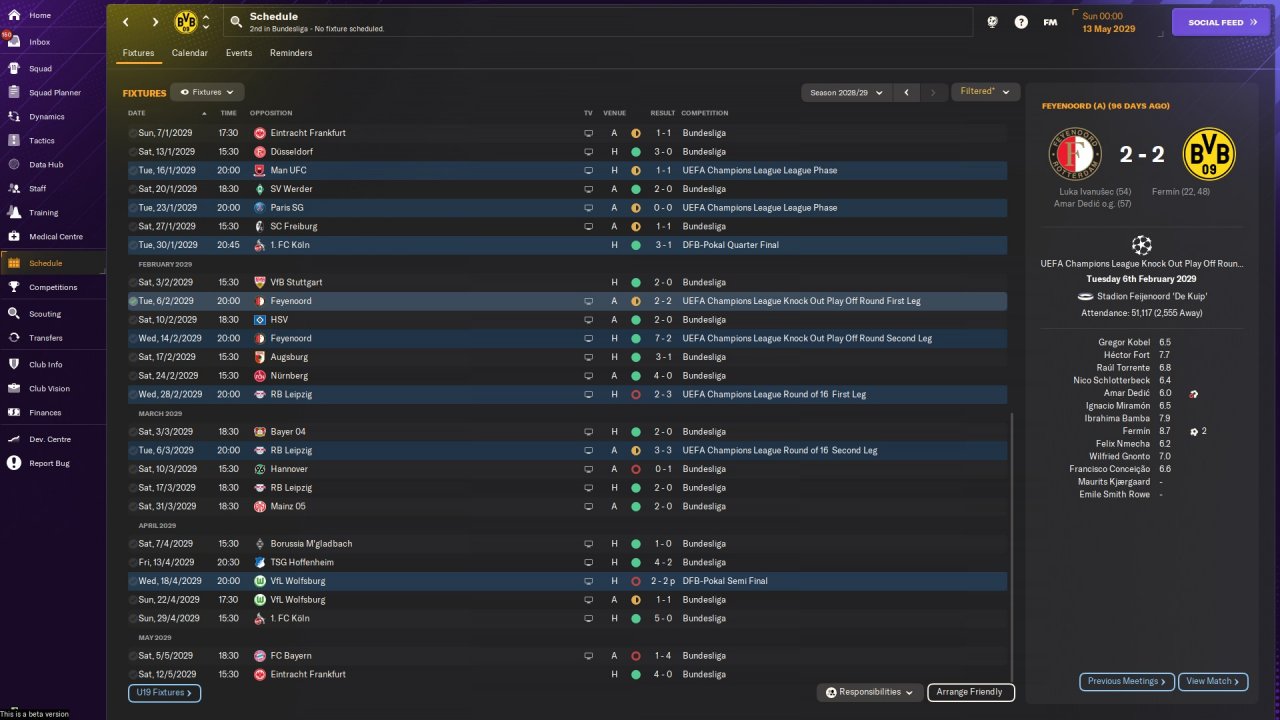1280x720 pixels.
Task: Expand the Responsibilities dropdown
Action: click(869, 692)
